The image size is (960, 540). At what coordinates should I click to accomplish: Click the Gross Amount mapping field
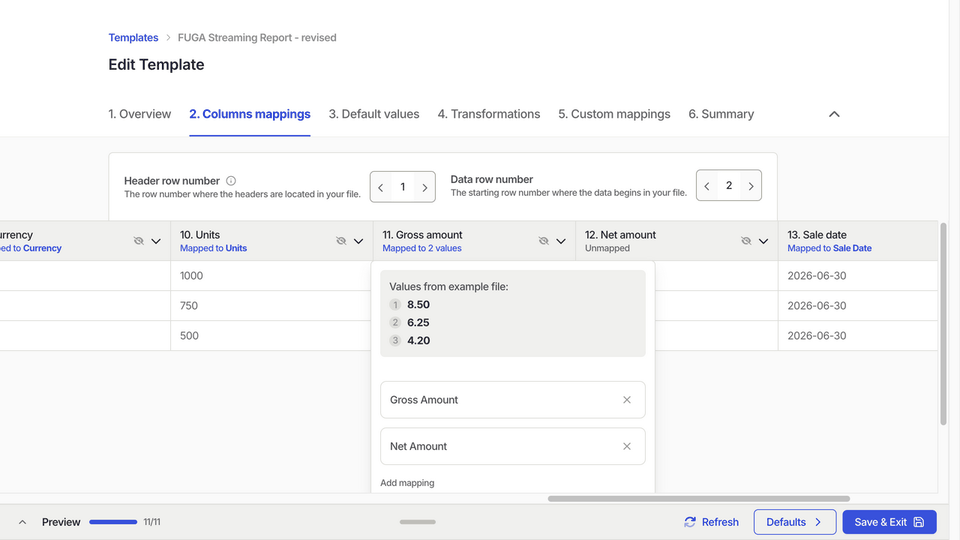(512, 400)
